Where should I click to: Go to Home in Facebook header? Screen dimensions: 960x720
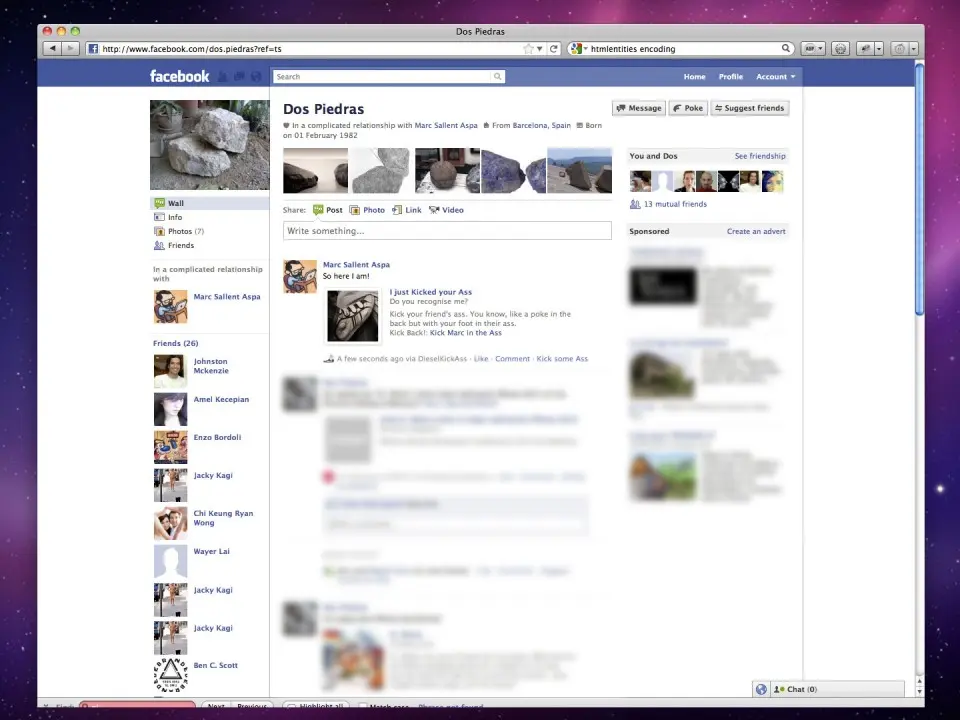[694, 77]
